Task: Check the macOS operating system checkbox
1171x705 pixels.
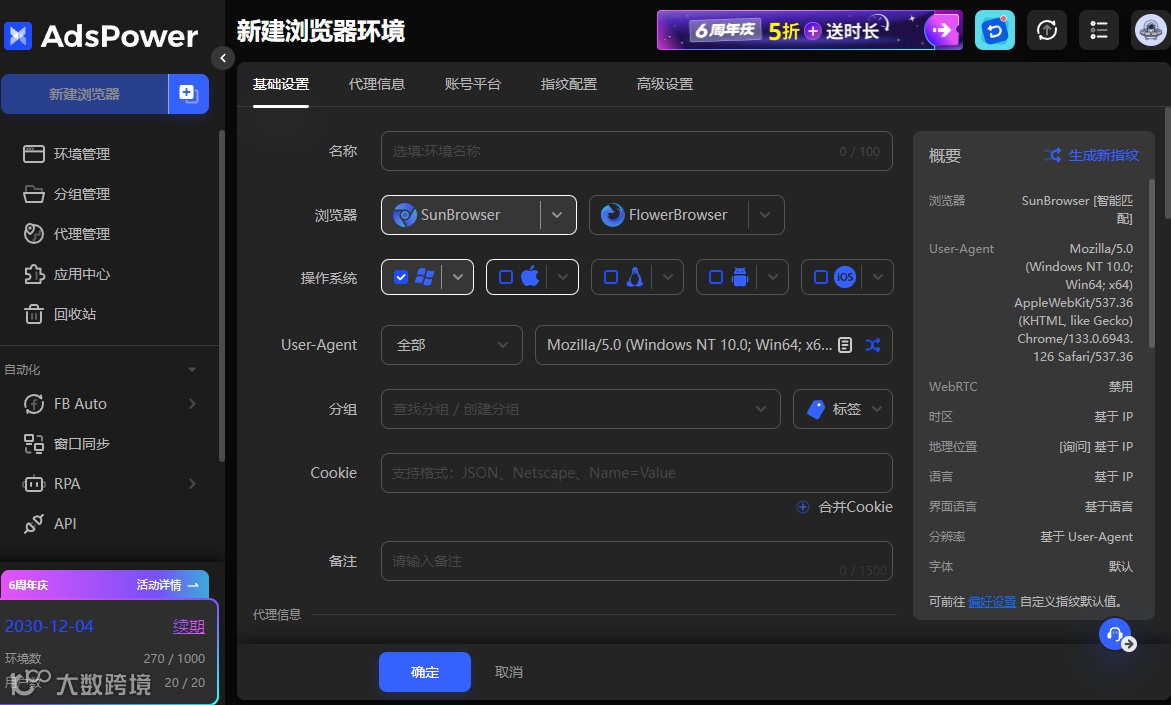Action: [x=506, y=277]
